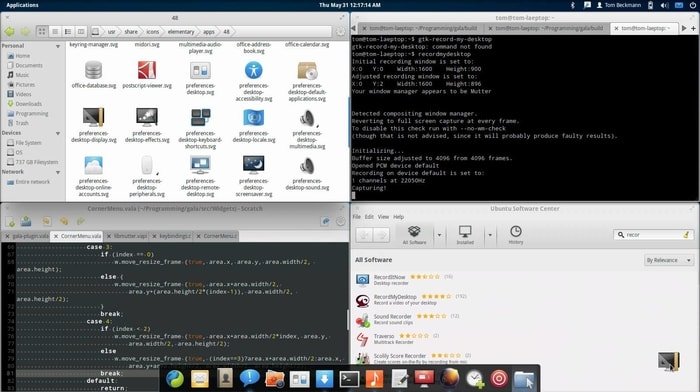Switch file manager to icon grid view
Image resolution: width=700 pixels, height=392 pixels.
coord(42,32)
